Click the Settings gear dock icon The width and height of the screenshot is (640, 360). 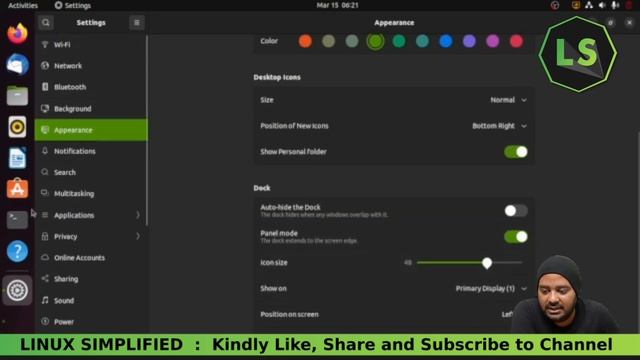(17, 290)
